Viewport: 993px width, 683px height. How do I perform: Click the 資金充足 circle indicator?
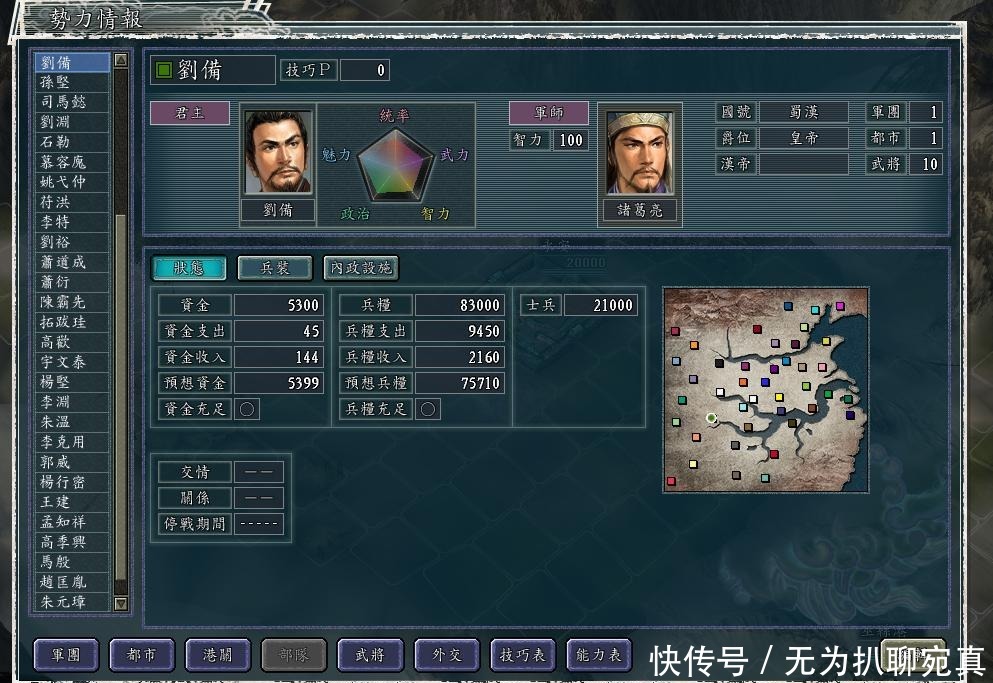[x=246, y=409]
